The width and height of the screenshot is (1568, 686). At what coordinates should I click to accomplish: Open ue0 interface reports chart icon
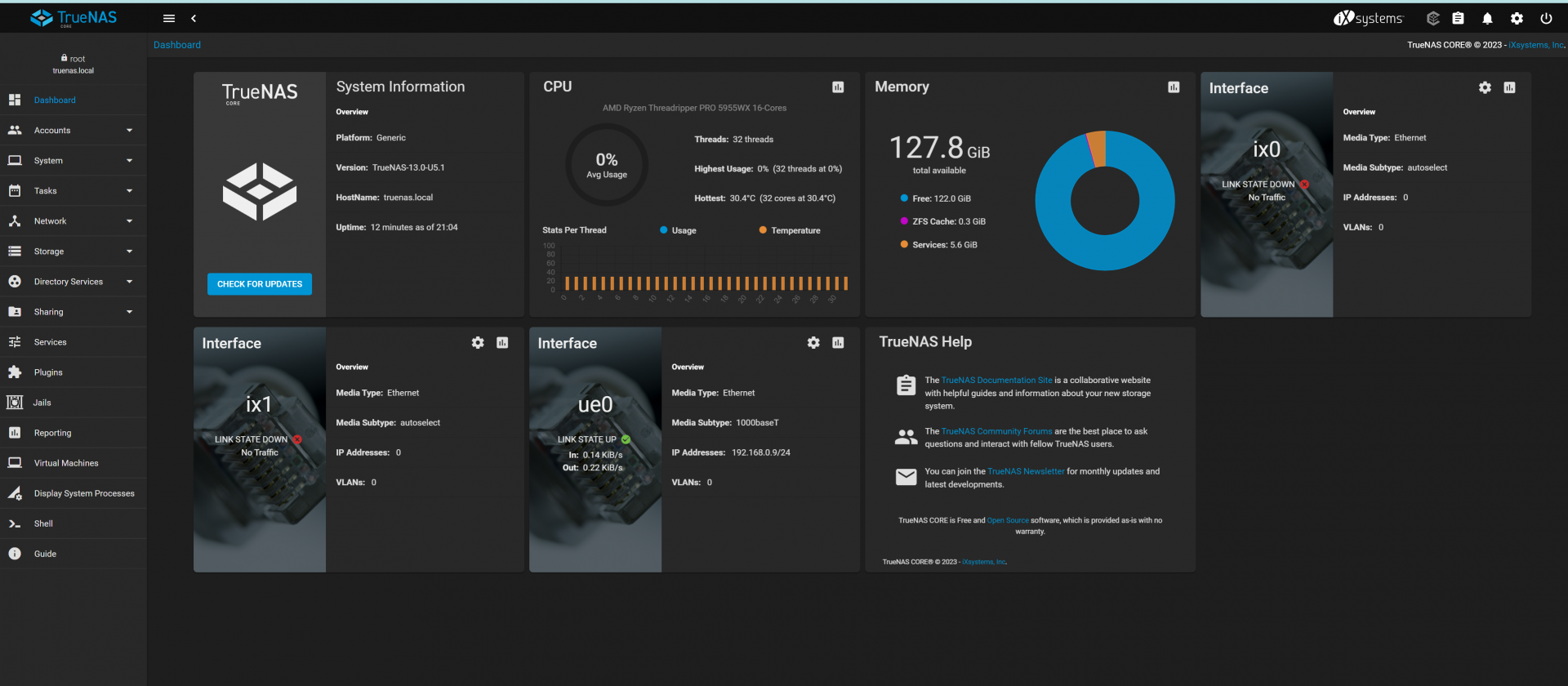(x=838, y=343)
